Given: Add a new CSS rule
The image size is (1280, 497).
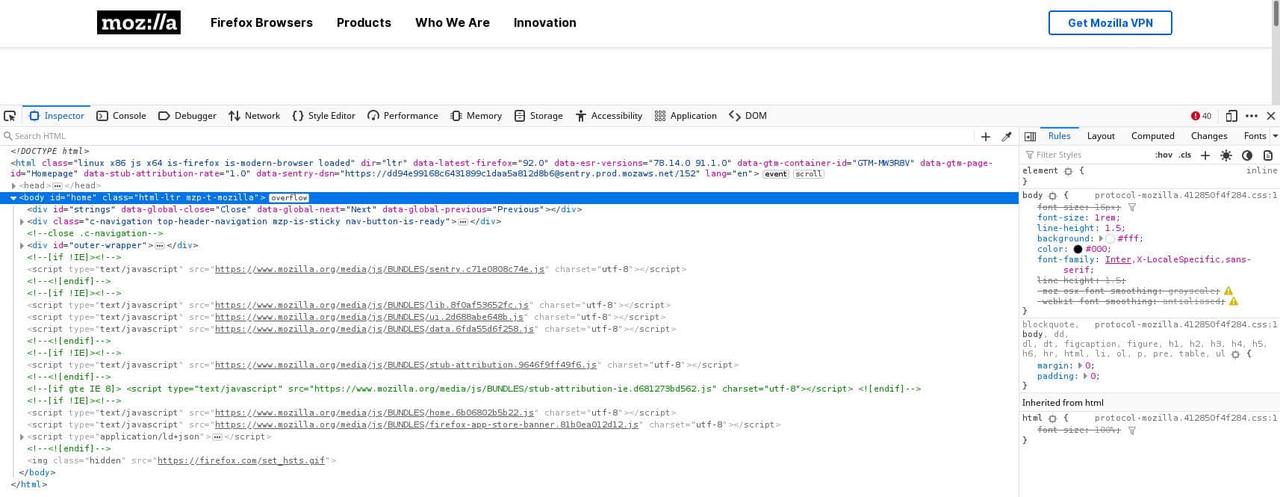Looking at the screenshot, I should click(x=1205, y=155).
